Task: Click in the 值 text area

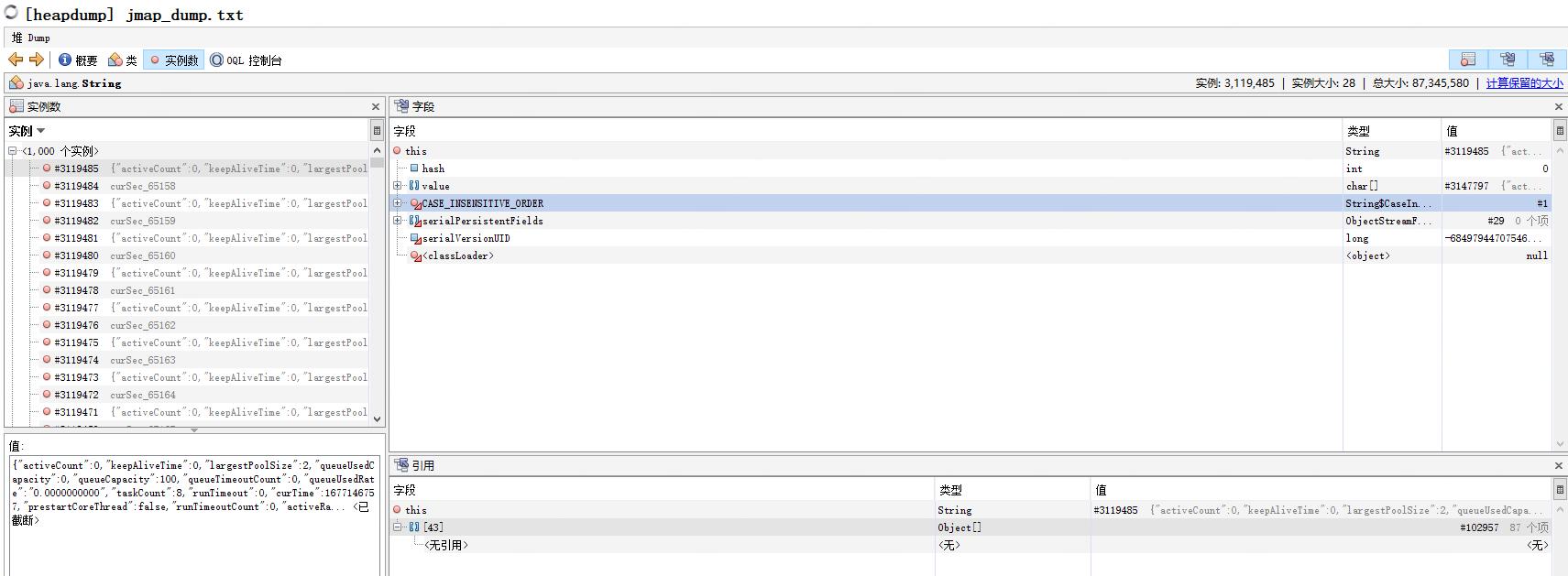Action: [193, 516]
